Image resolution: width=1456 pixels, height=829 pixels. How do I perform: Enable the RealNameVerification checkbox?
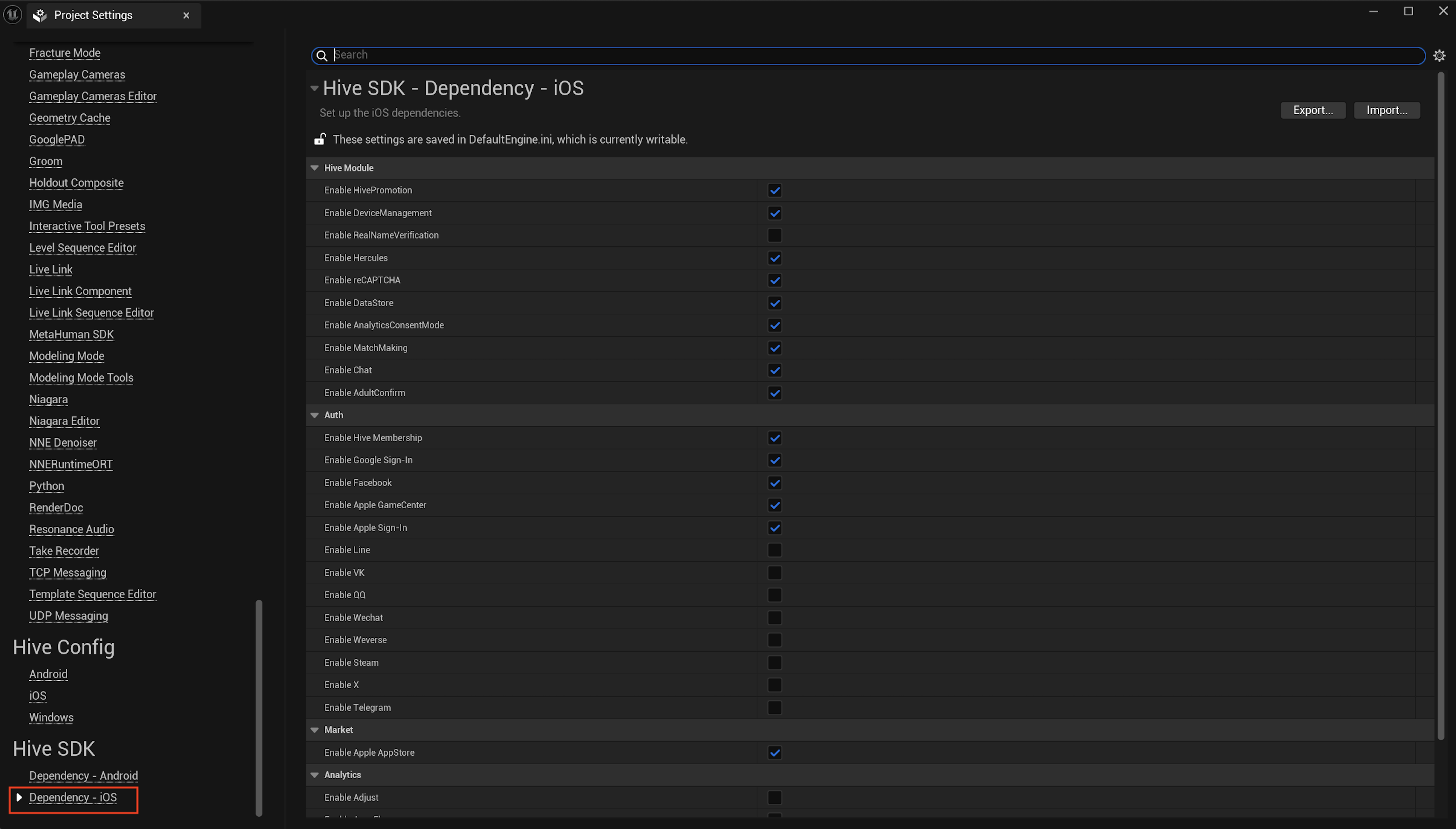(774, 235)
